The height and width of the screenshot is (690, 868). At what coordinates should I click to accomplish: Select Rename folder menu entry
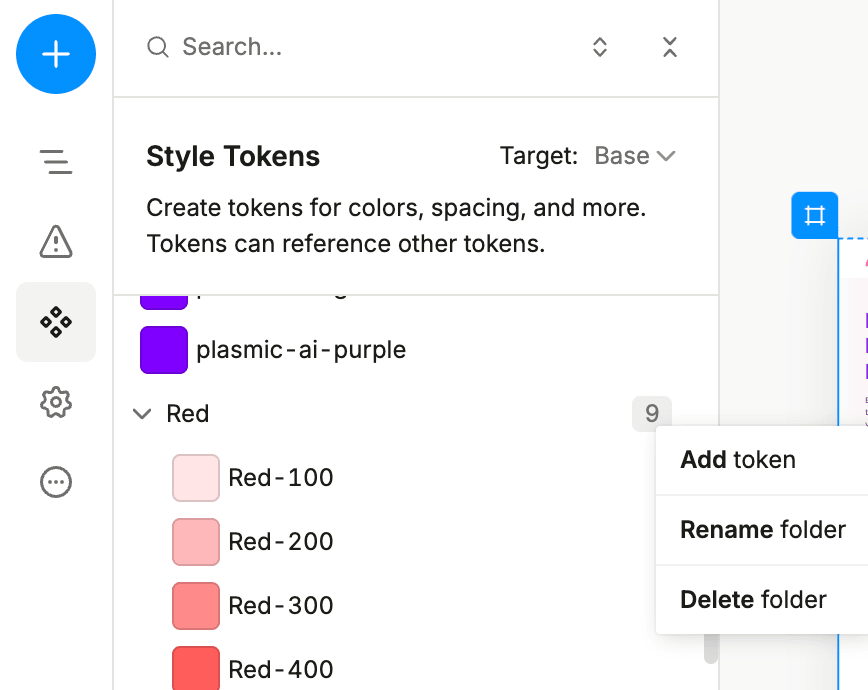(x=762, y=529)
